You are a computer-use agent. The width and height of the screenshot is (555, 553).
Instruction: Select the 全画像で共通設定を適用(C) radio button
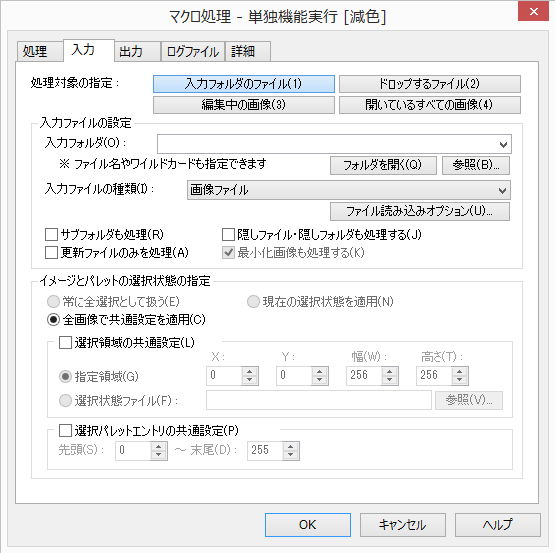53,320
